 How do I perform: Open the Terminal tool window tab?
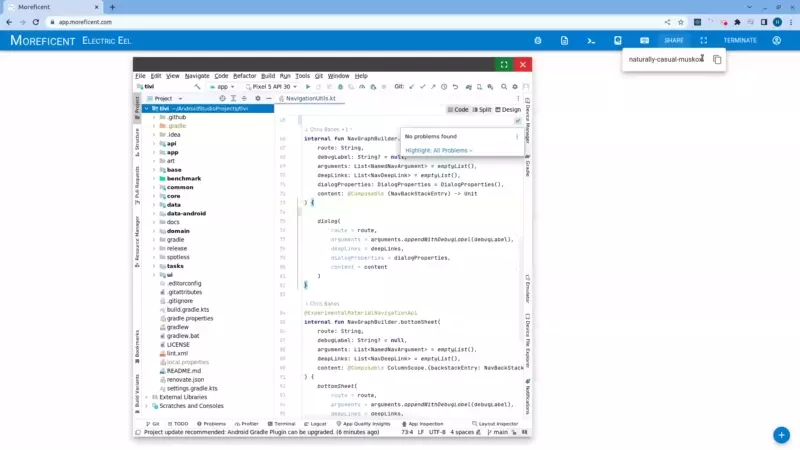(282, 424)
